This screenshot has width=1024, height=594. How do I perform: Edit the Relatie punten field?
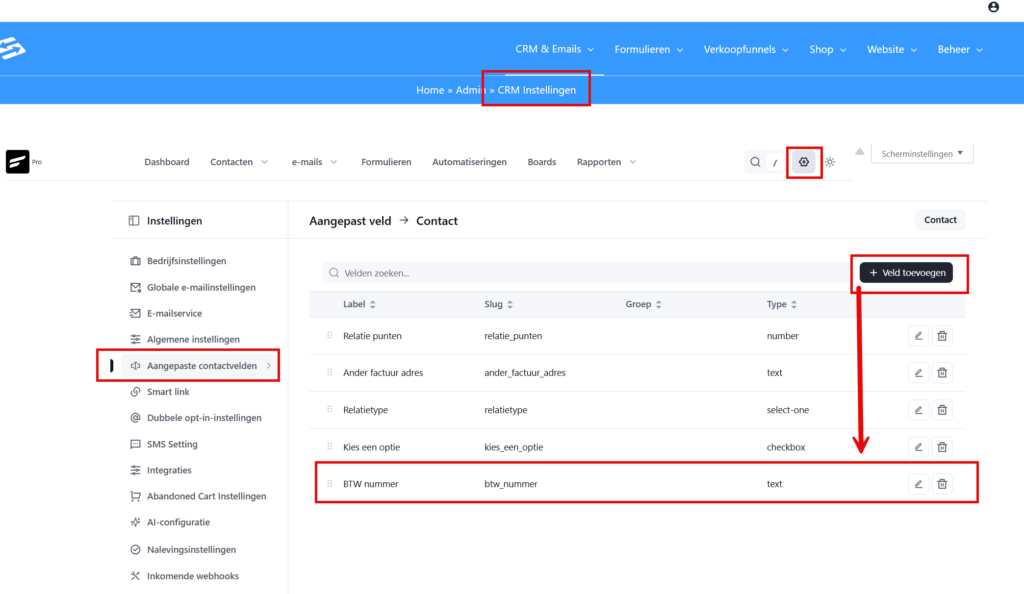[918, 336]
